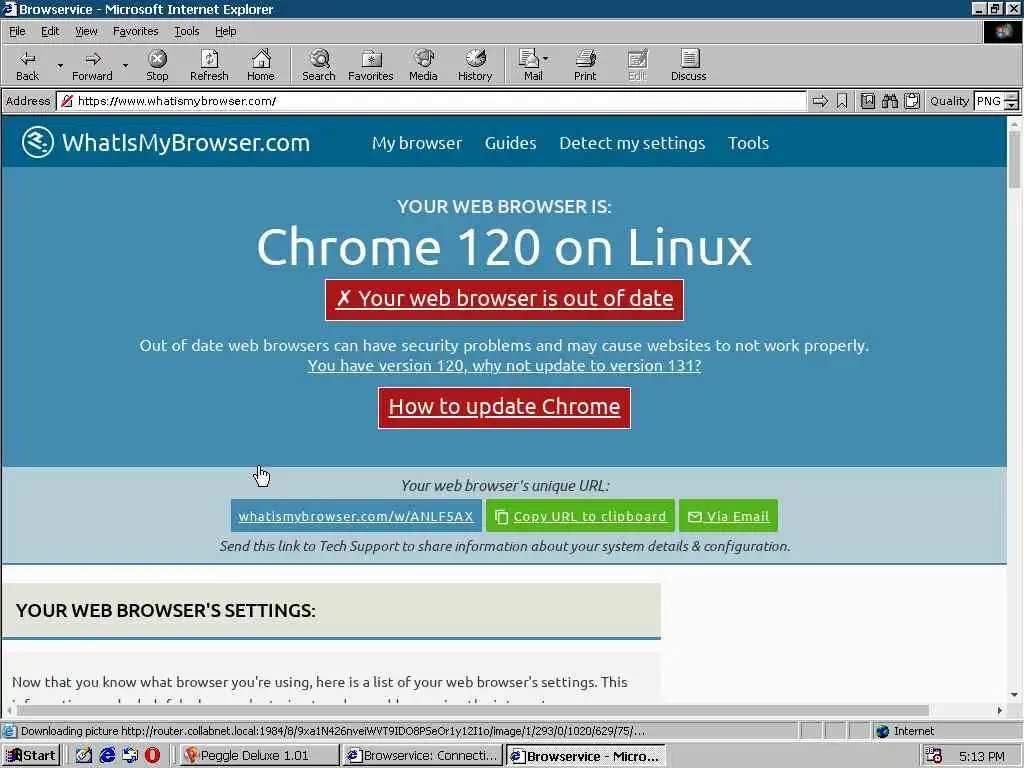Click the system tray icon near clock

pos(934,756)
